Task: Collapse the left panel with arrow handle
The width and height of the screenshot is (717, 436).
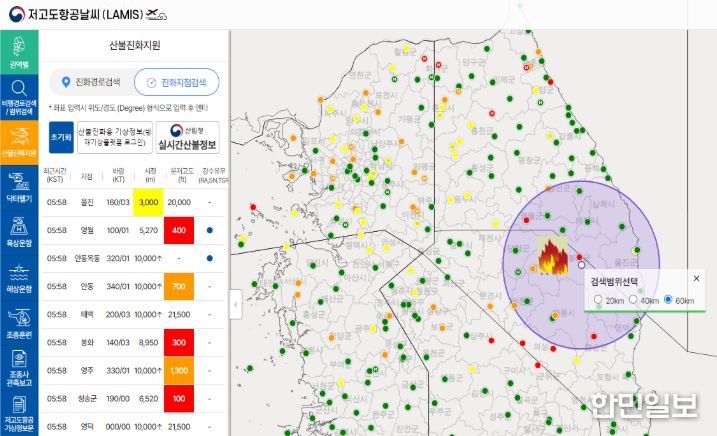Action: pyautogui.click(x=235, y=304)
